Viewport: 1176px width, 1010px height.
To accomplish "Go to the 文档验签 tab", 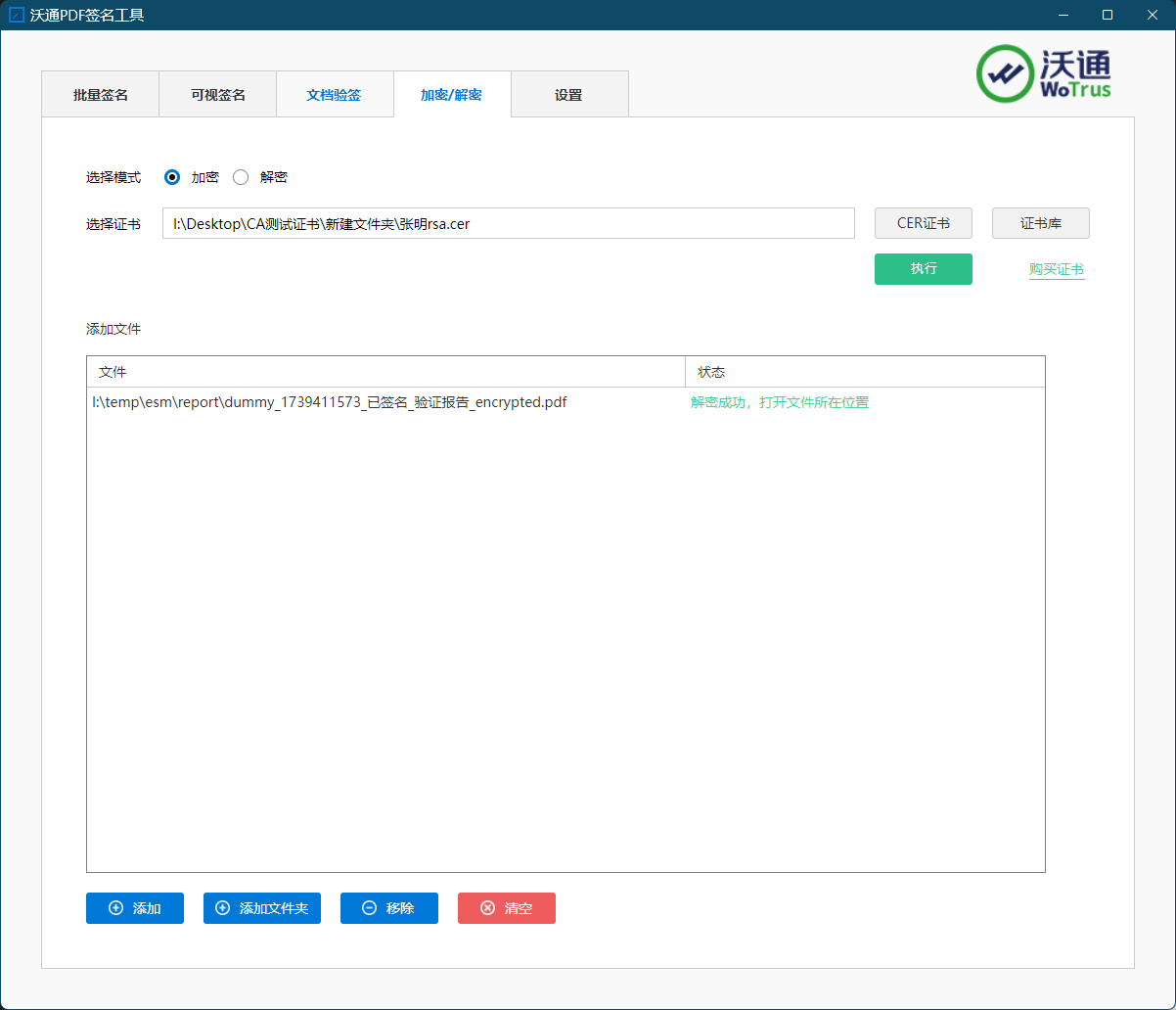I will tap(334, 95).
